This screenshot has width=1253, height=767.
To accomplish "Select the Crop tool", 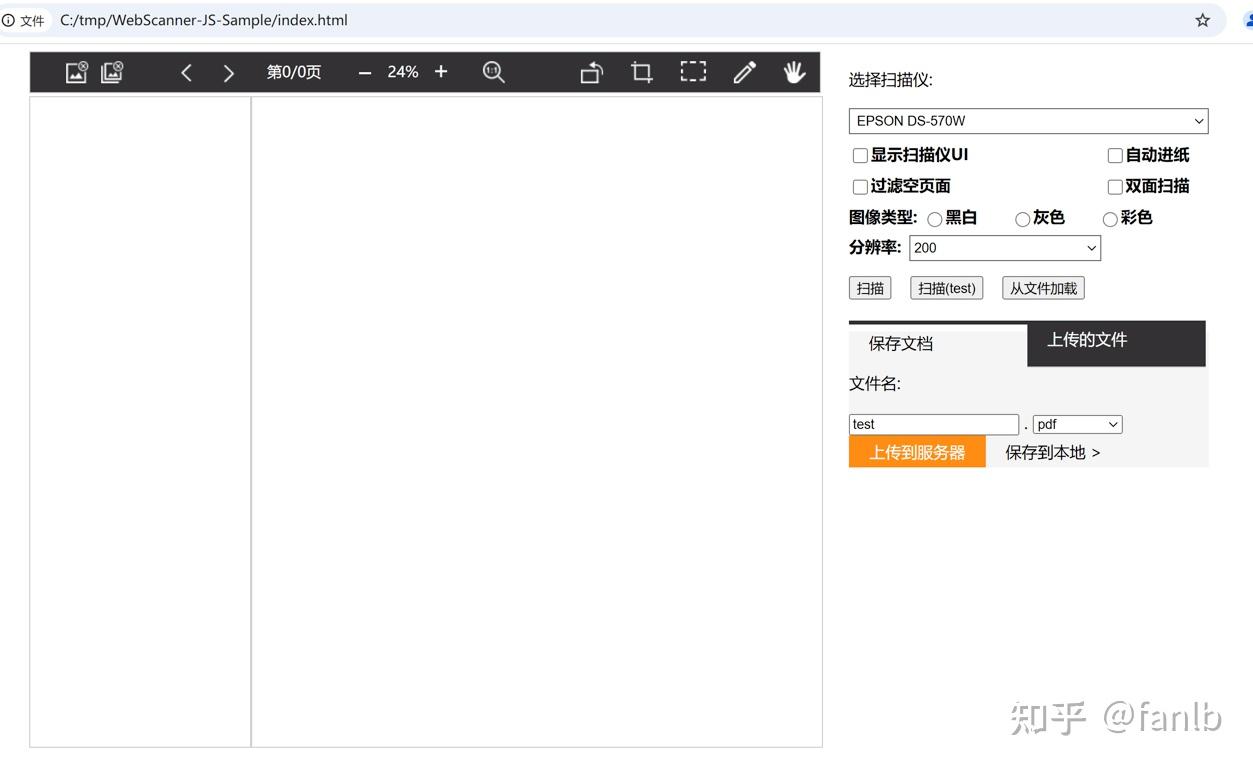I will pos(642,72).
